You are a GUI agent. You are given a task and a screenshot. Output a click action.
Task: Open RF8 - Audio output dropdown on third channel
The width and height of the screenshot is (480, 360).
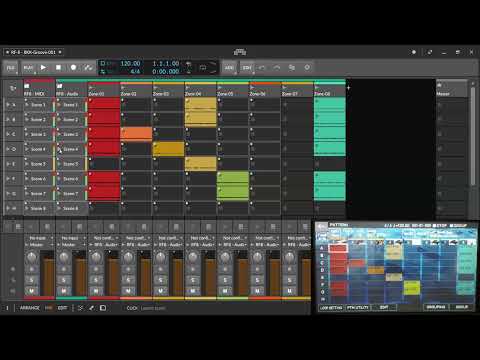(104, 245)
